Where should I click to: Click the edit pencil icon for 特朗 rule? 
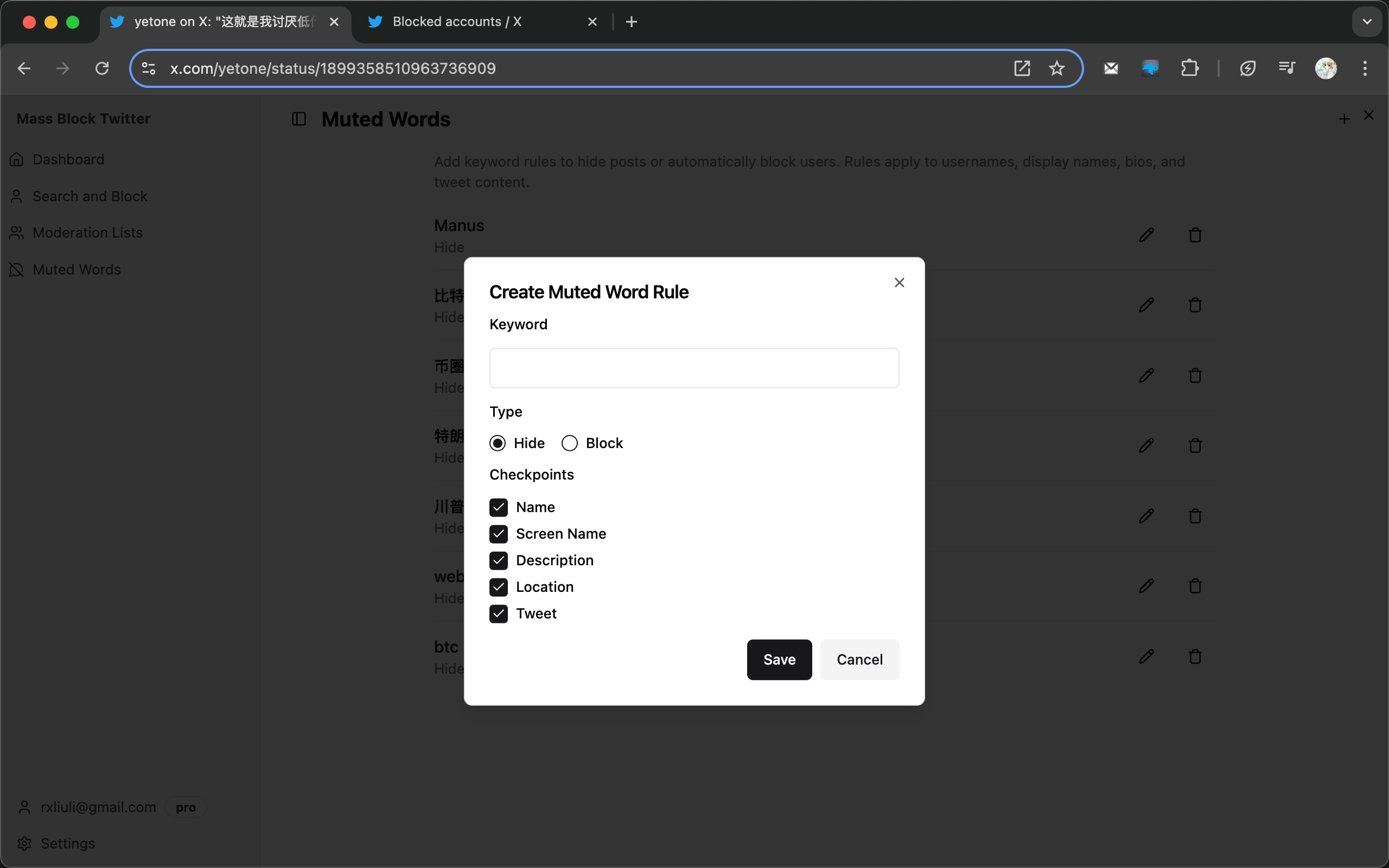(1147, 445)
